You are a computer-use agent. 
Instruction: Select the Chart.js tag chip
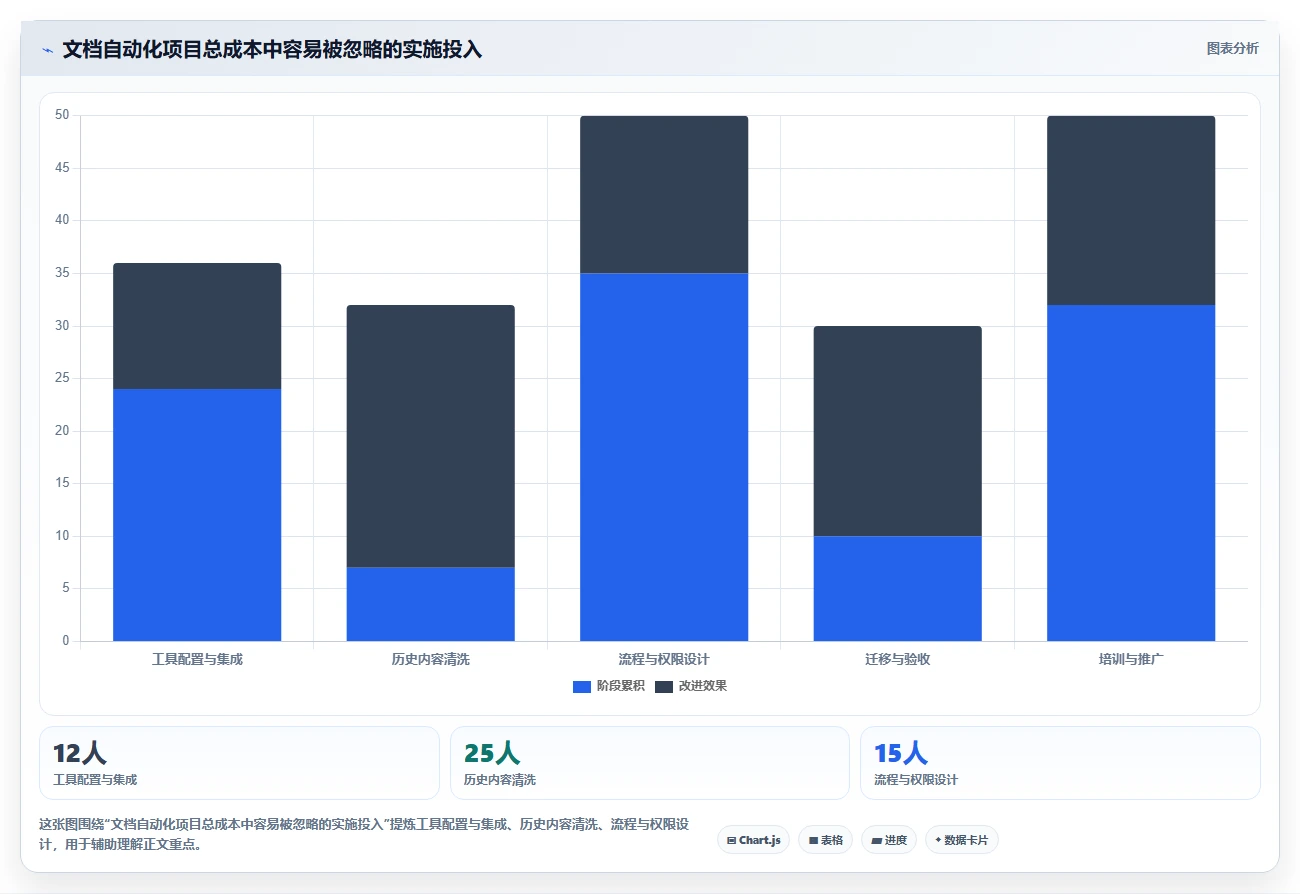pos(753,840)
